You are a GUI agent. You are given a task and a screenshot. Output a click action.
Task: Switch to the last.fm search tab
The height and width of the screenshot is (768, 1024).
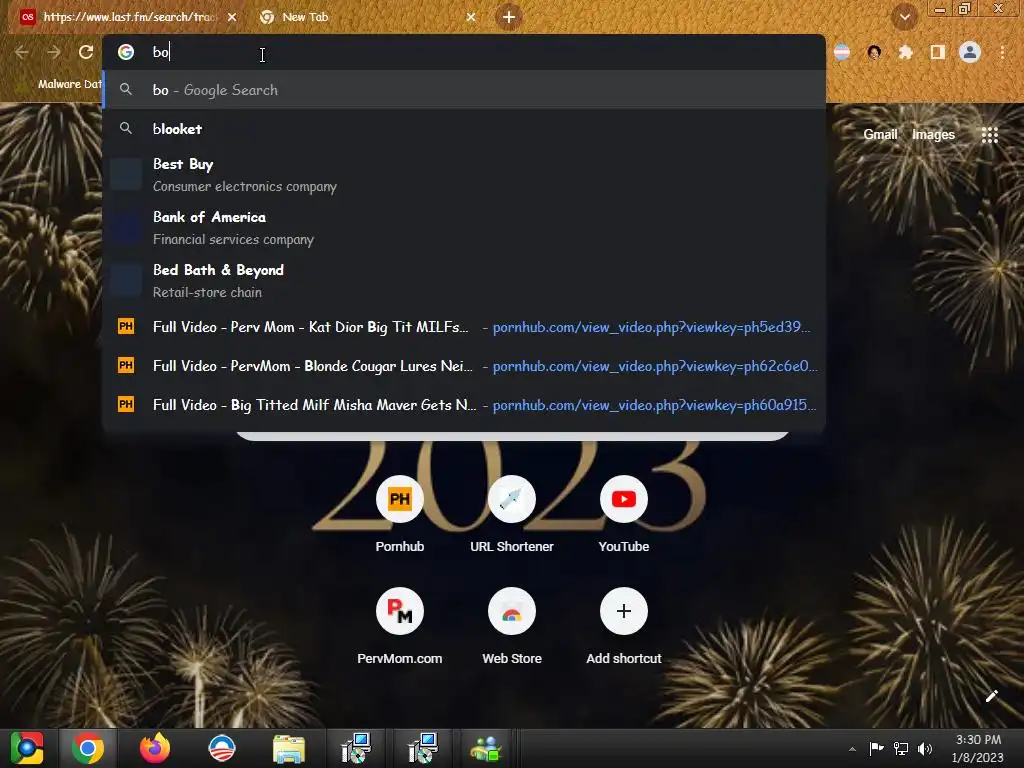pyautogui.click(x=128, y=17)
